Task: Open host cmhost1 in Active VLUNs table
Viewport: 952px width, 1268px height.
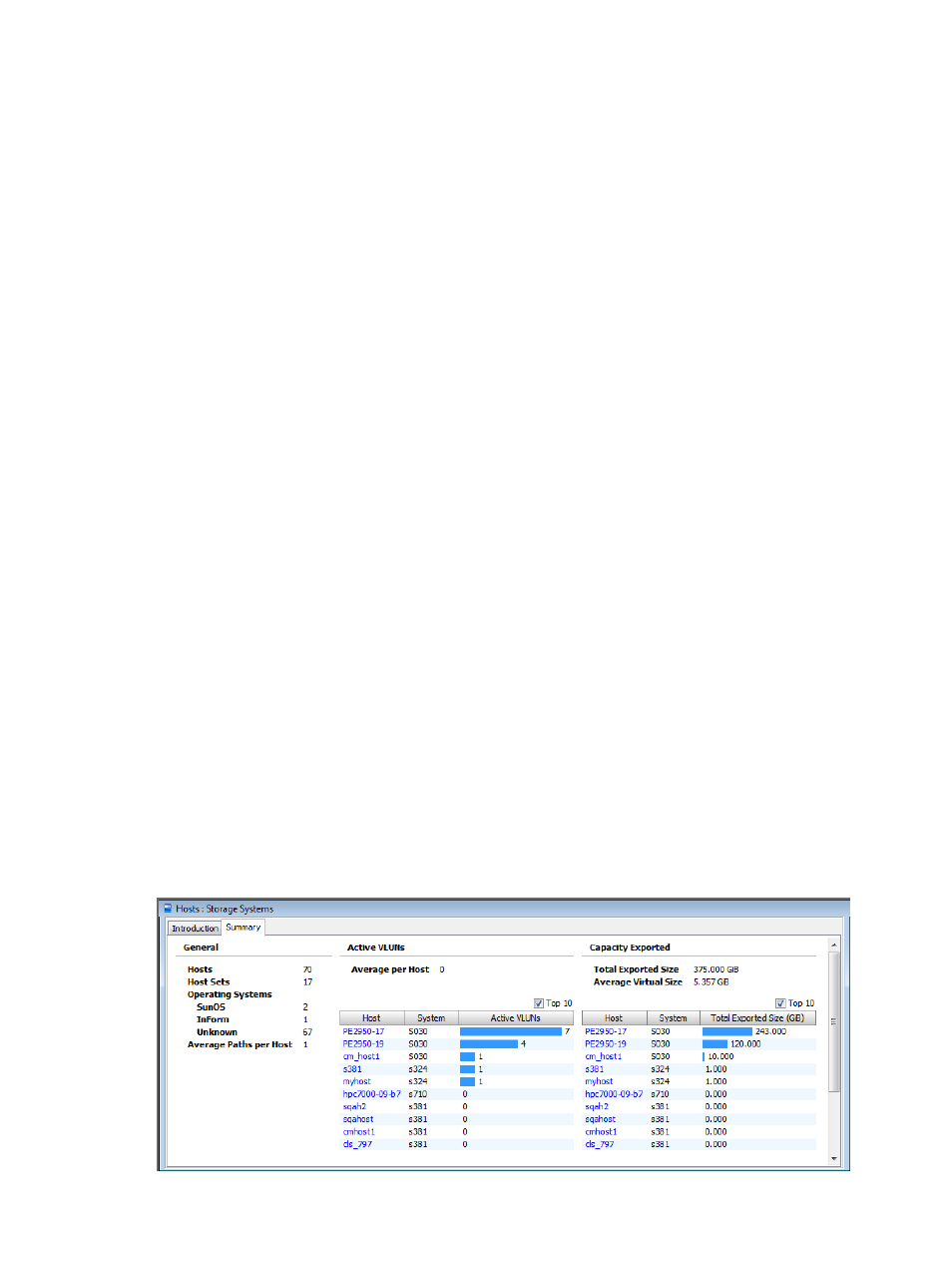Action: [x=359, y=1132]
